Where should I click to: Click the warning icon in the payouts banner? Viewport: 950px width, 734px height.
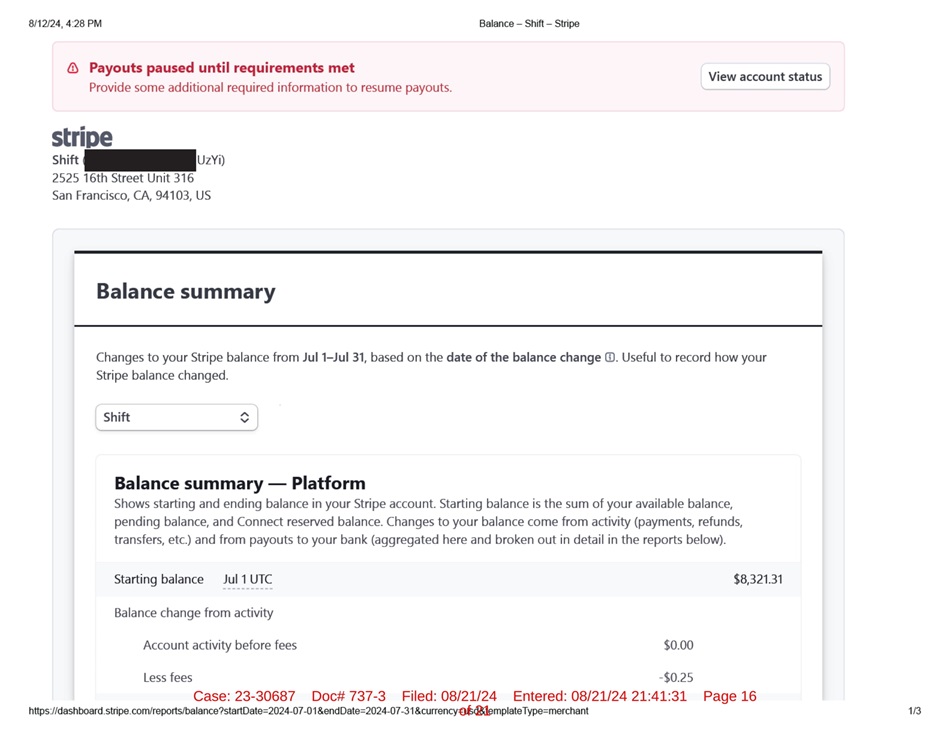73,69
